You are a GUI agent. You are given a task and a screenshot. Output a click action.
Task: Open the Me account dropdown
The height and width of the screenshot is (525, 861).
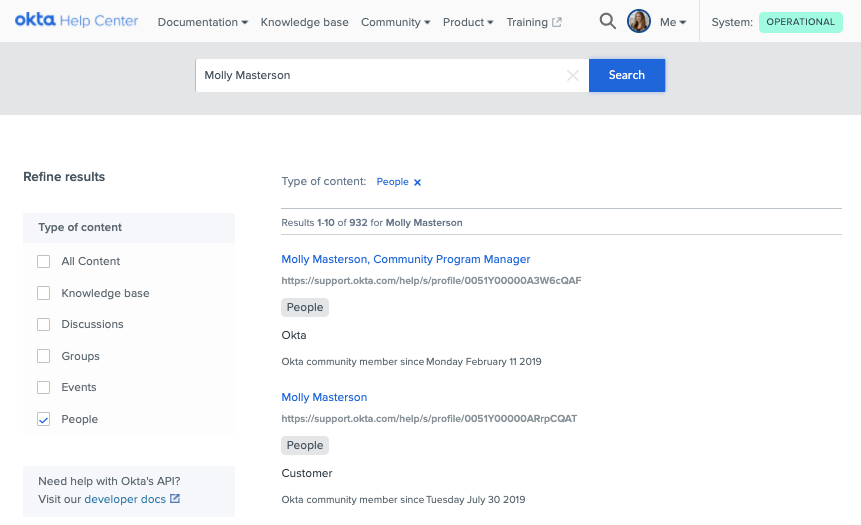[x=673, y=22]
